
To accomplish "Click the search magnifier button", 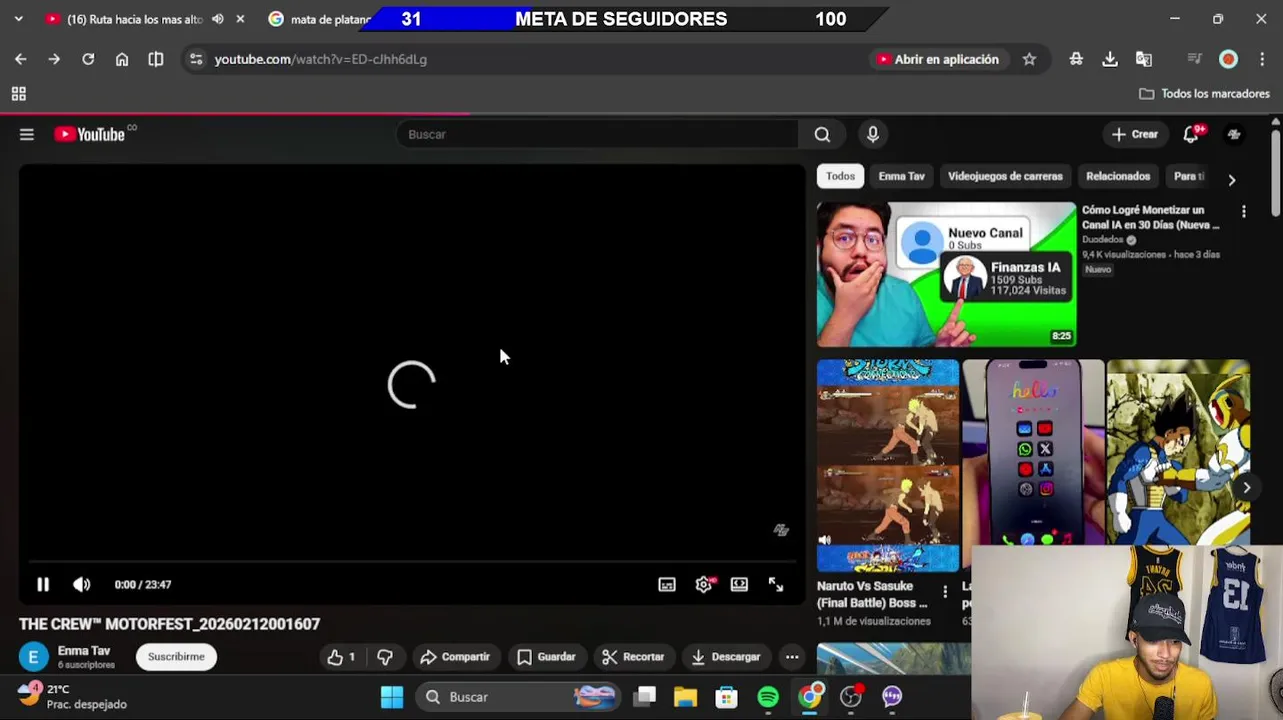I will pyautogui.click(x=822, y=134).
